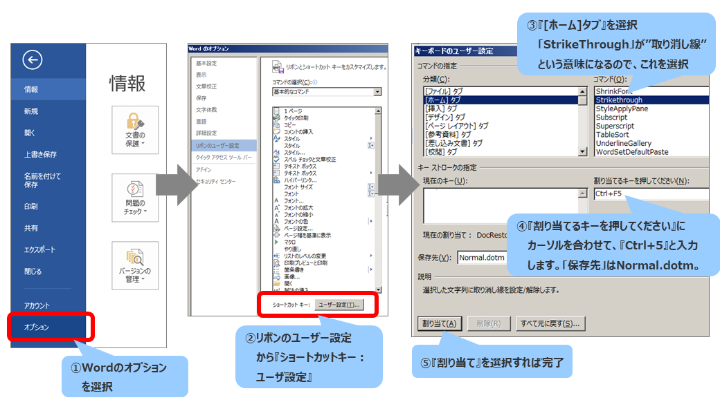Click ユーザー設定 shortcut key button

click(339, 304)
